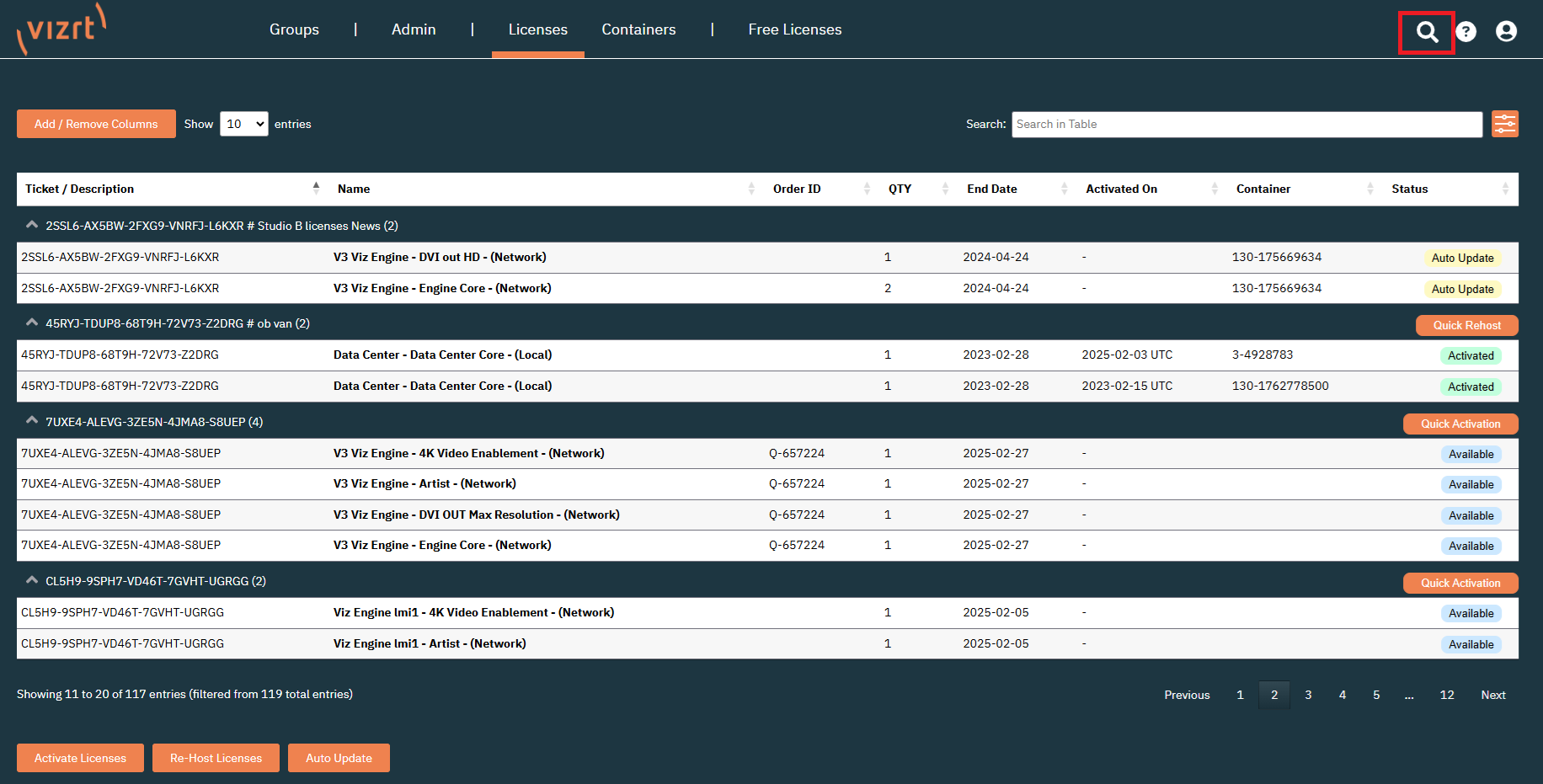Screen dimensions: 1543x784
Task: Select V3 Viz Engine - DVI out HD row name
Action: [x=440, y=257]
